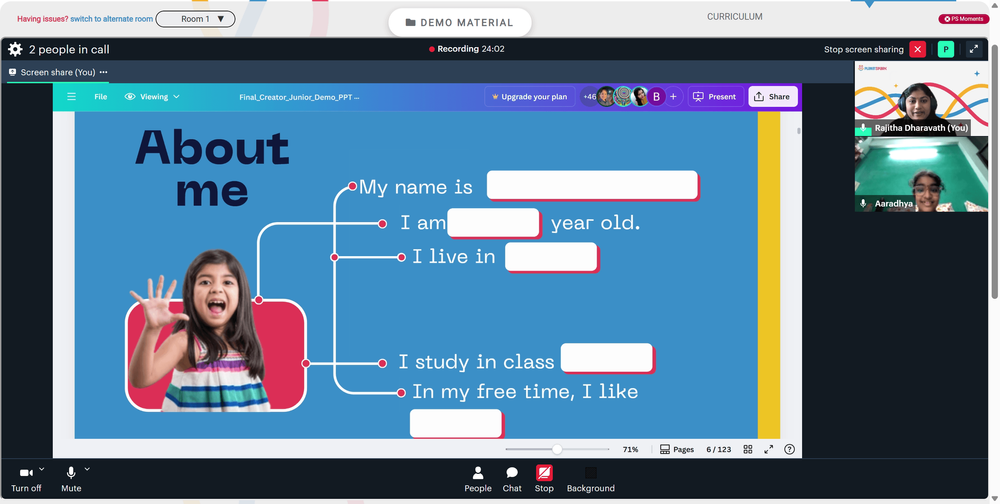The height and width of the screenshot is (504, 1000).
Task: Click the I live in blank box
Action: (552, 257)
